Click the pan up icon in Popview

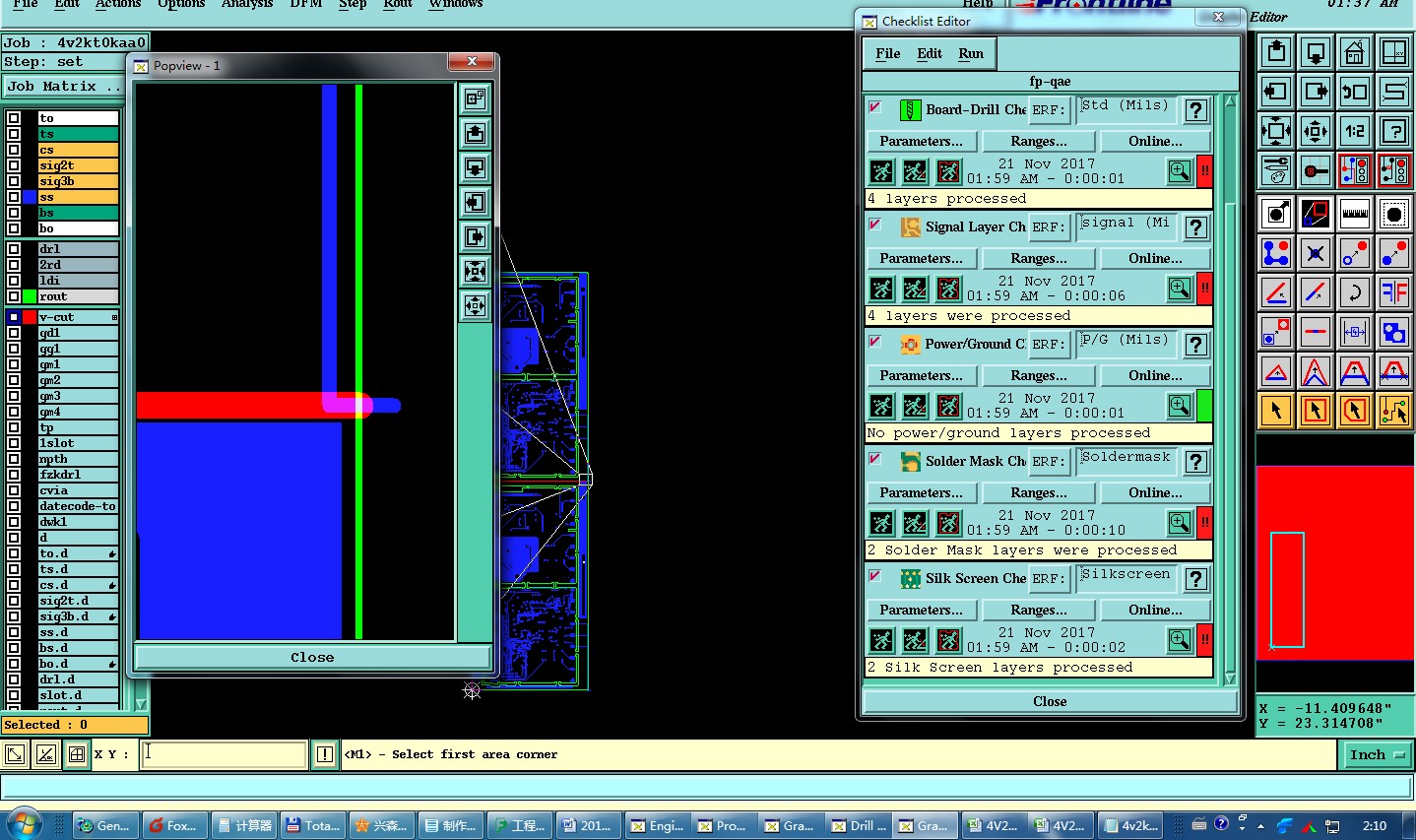pyautogui.click(x=475, y=134)
